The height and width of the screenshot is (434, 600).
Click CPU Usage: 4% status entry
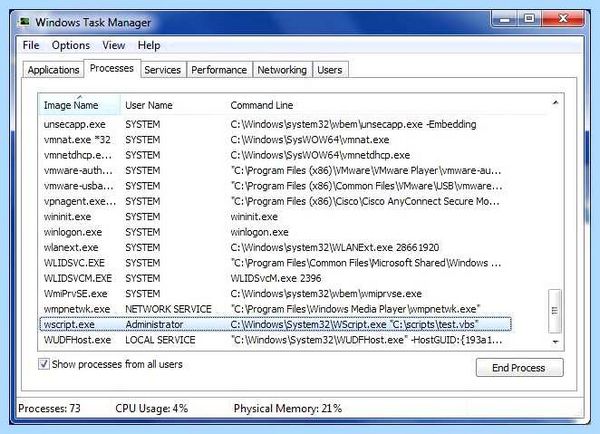click(x=152, y=408)
